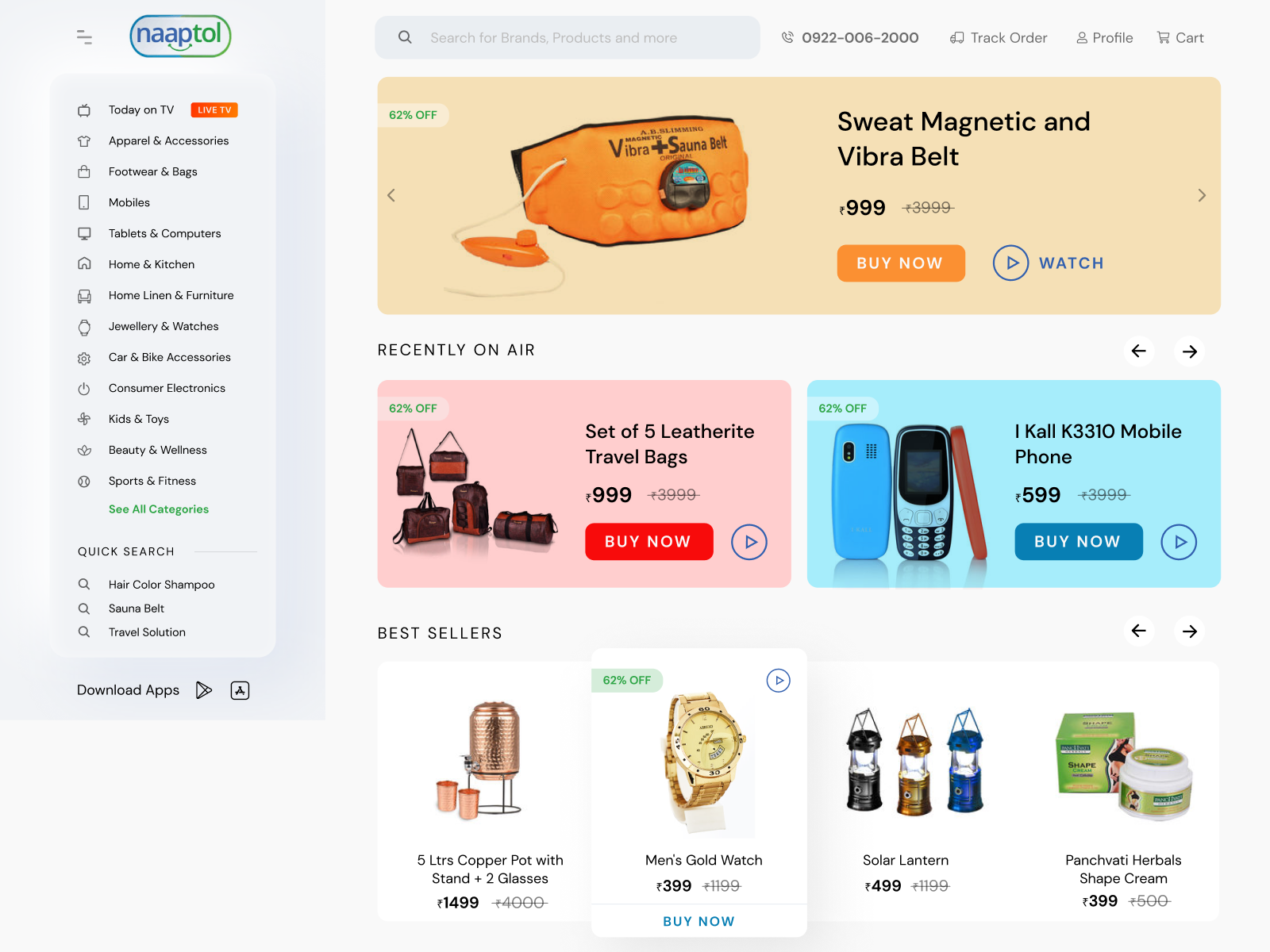Screen dimensions: 1270x952
Task: Click See All Categories link
Action: 159,509
